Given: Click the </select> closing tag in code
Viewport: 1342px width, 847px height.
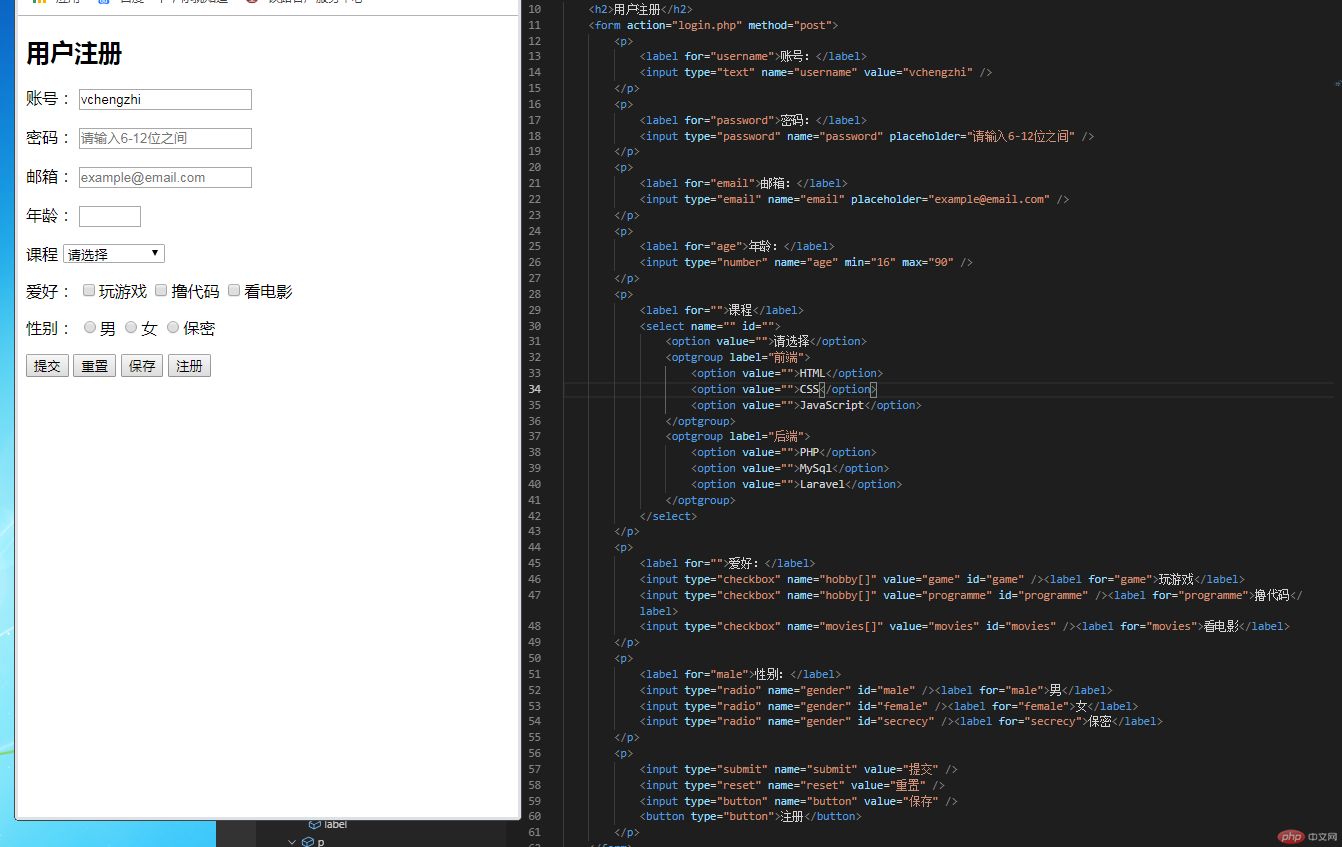Looking at the screenshot, I should click(669, 516).
